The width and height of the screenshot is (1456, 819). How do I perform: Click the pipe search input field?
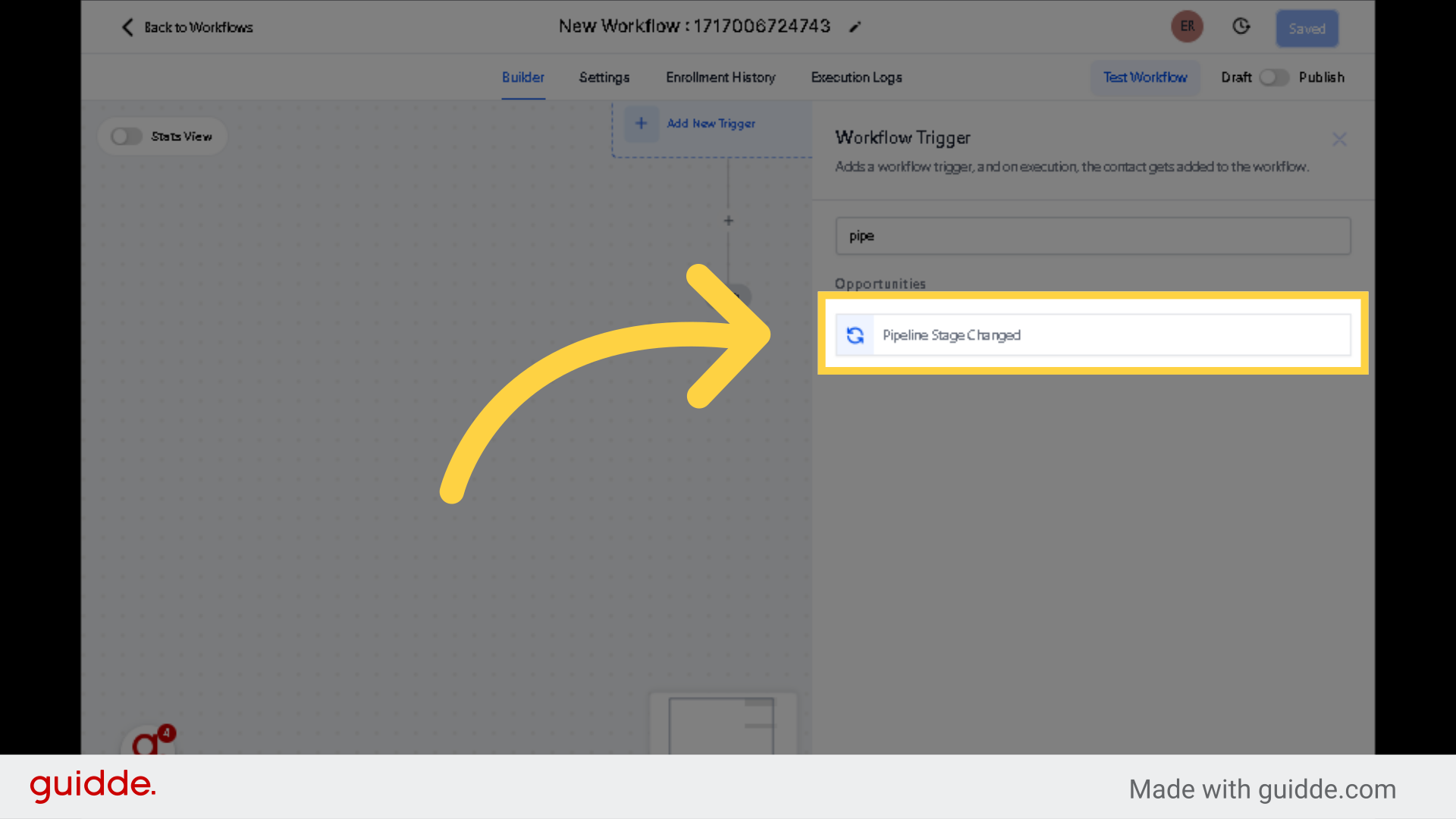(x=1092, y=235)
